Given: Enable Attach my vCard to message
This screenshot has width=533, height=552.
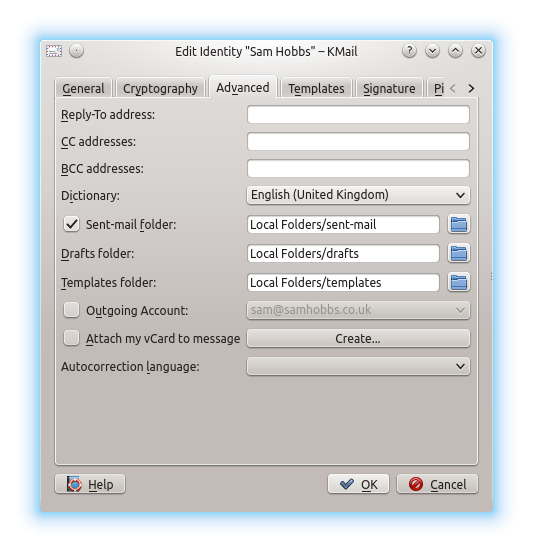Looking at the screenshot, I should pyautogui.click(x=71, y=338).
